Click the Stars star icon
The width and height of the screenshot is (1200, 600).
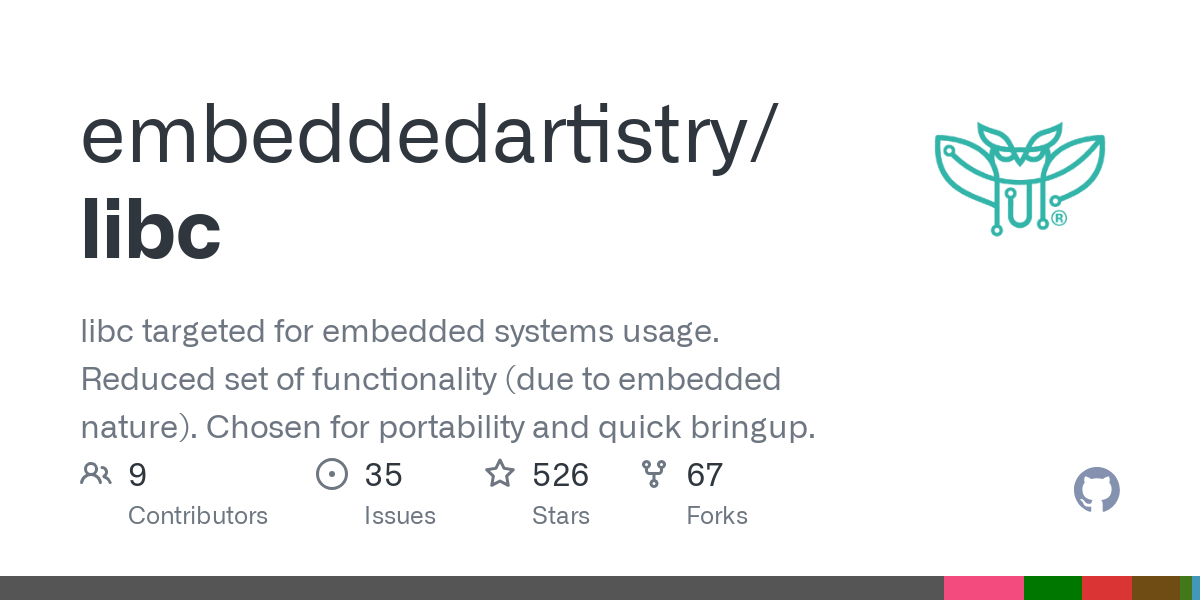point(500,474)
